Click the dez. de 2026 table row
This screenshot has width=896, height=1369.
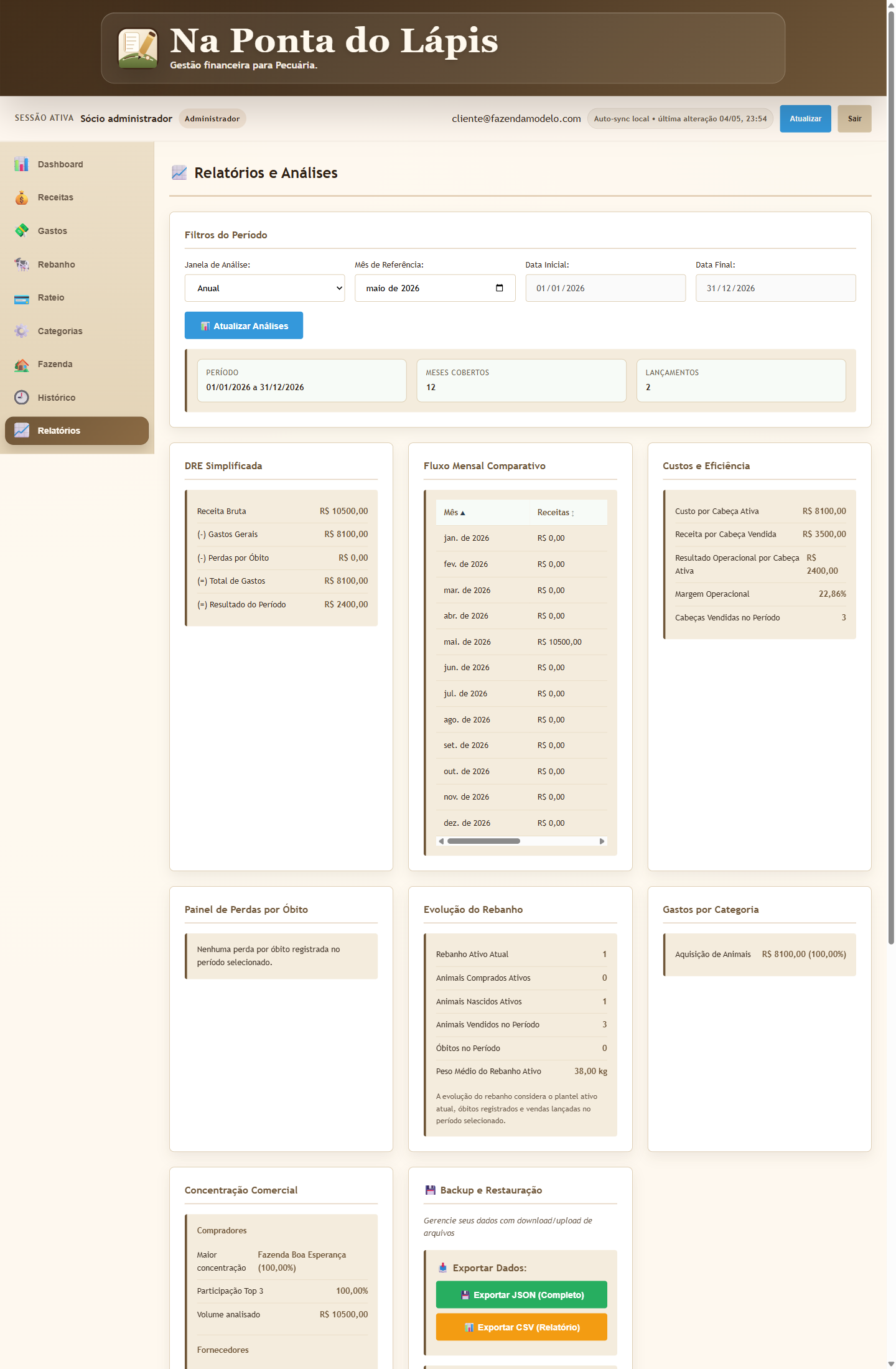521,823
